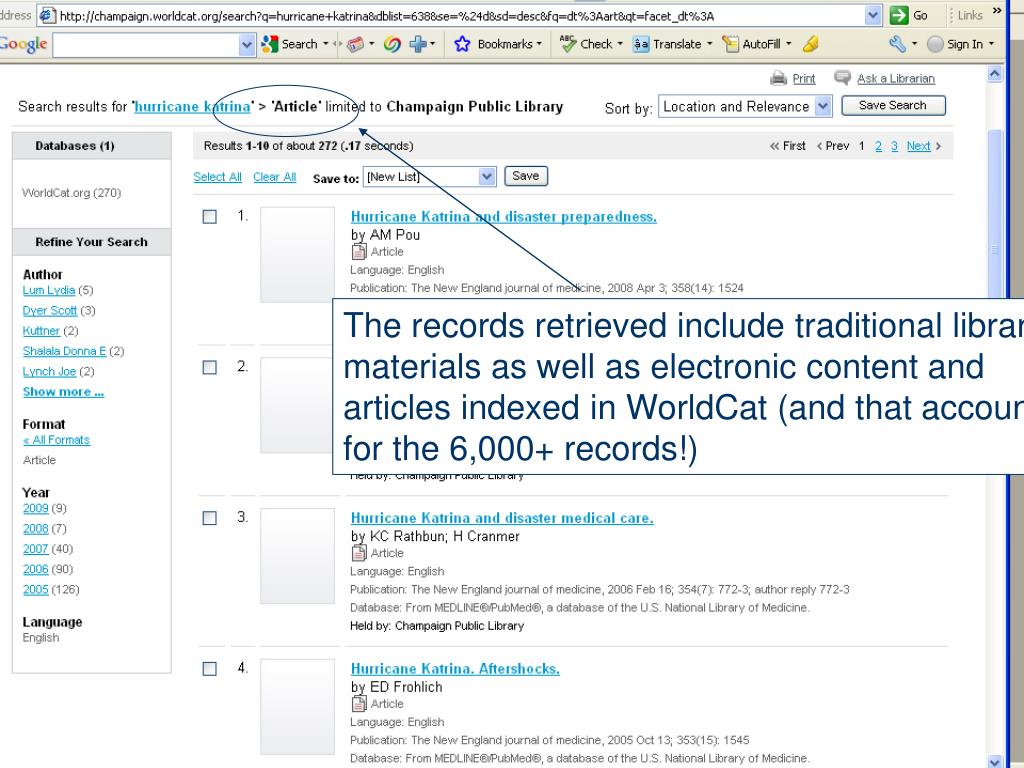Click the All Formats link
The height and width of the screenshot is (768, 1024).
pos(56,440)
